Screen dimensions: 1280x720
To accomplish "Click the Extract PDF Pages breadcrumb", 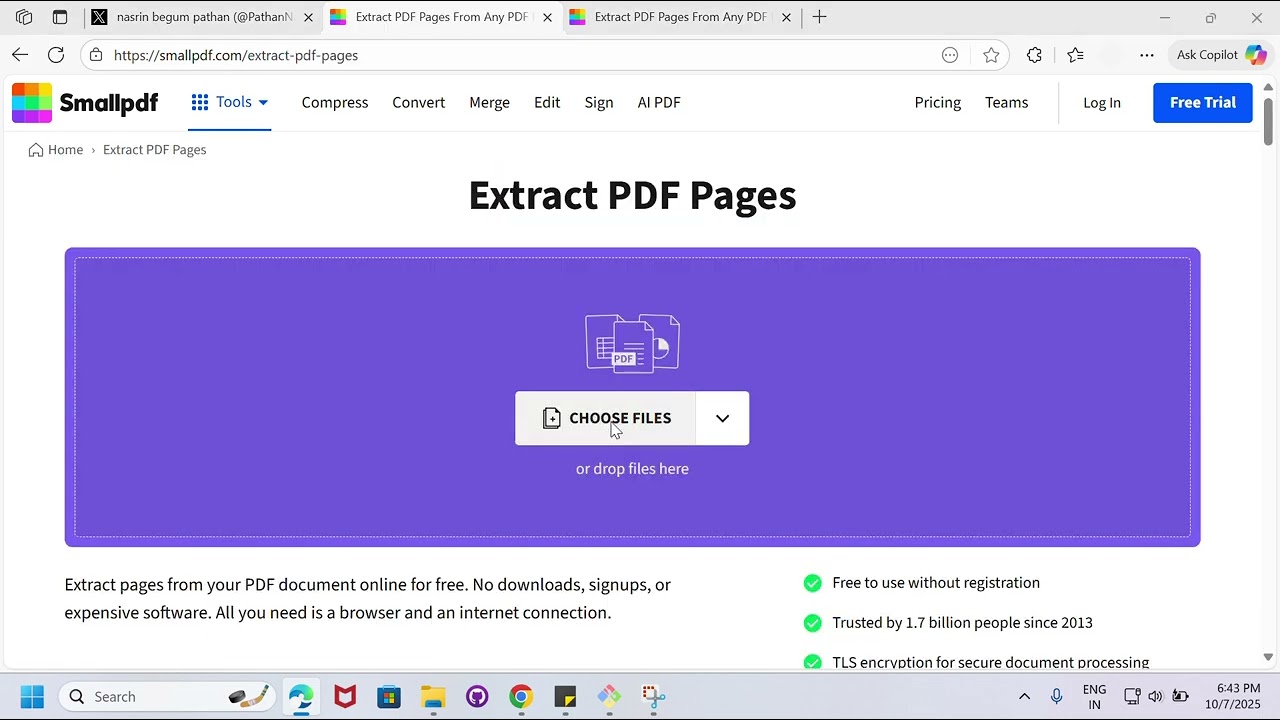I will pyautogui.click(x=154, y=150).
